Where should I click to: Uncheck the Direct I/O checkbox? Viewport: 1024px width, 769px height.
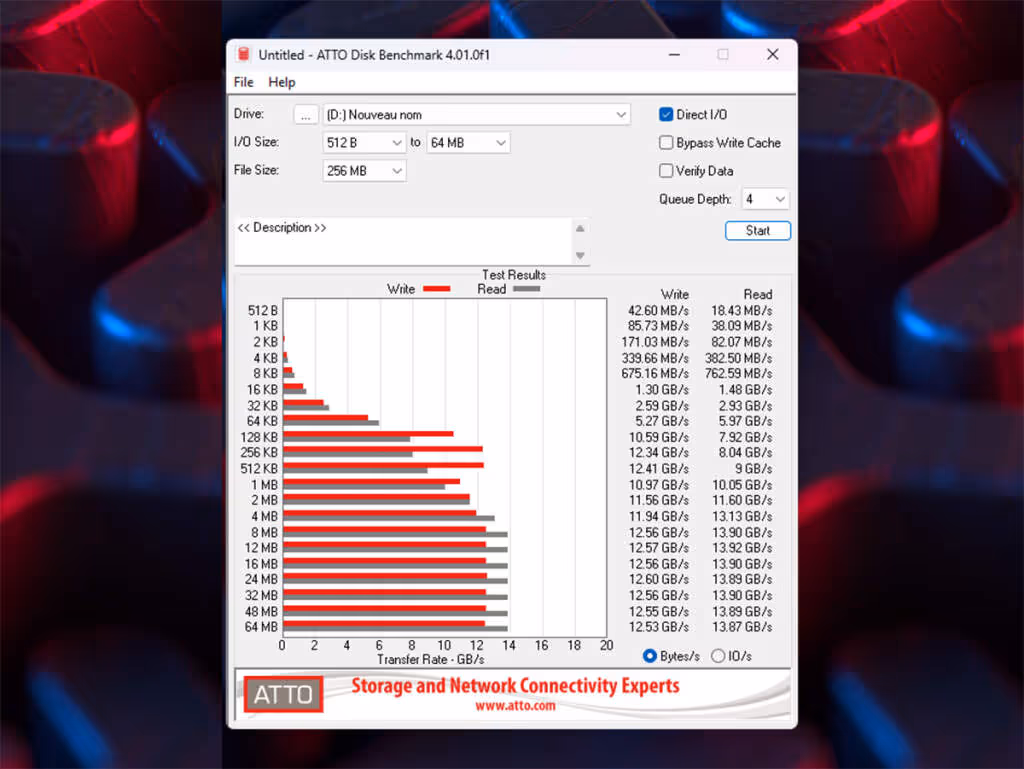[665, 114]
